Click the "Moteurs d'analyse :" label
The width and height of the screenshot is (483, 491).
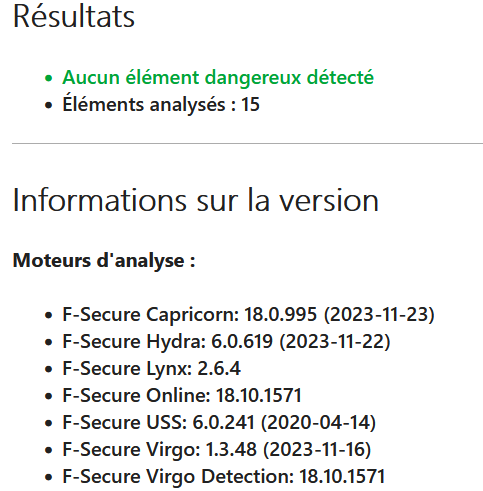click(x=104, y=260)
